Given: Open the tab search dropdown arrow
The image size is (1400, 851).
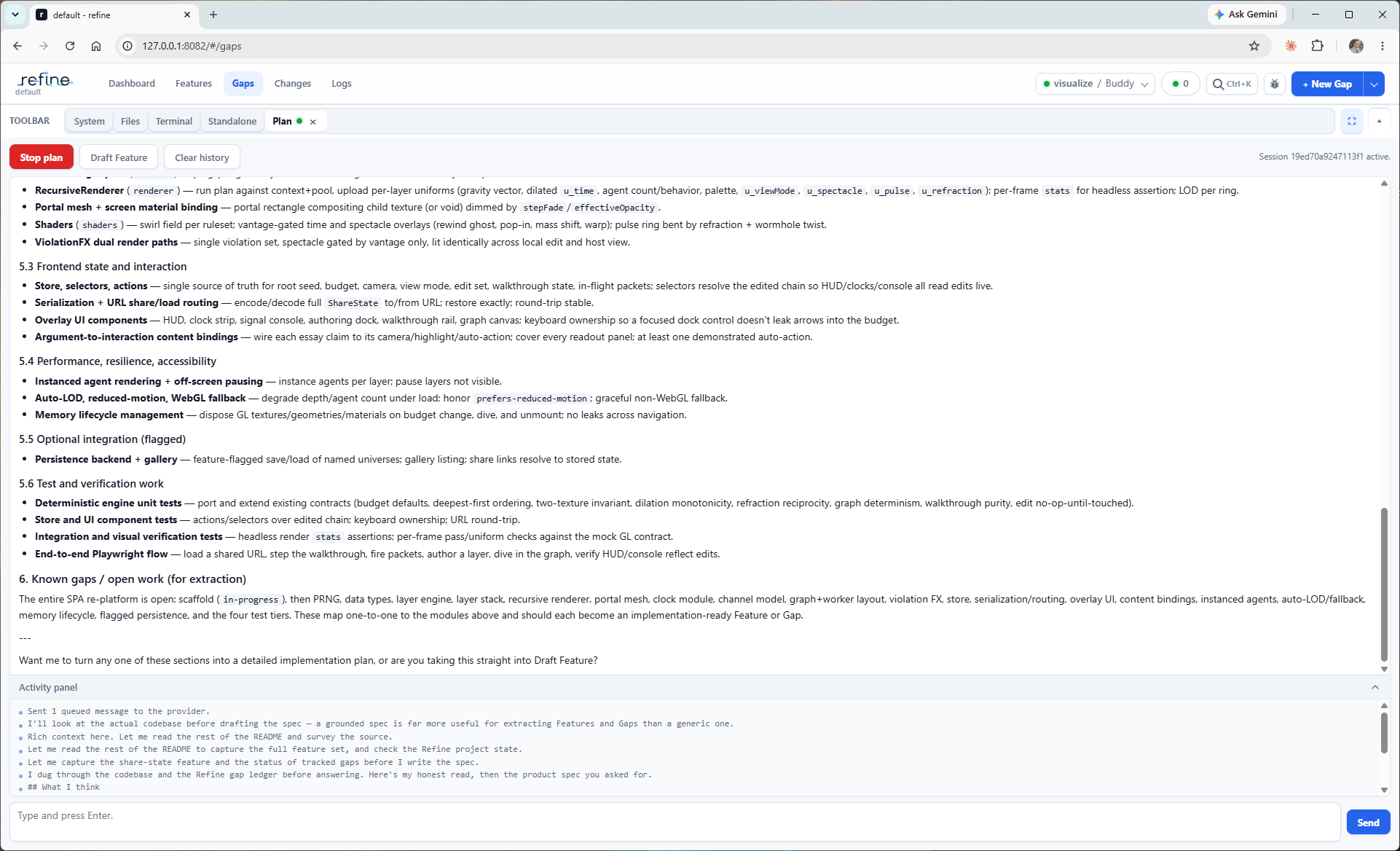Looking at the screenshot, I should 15,15.
